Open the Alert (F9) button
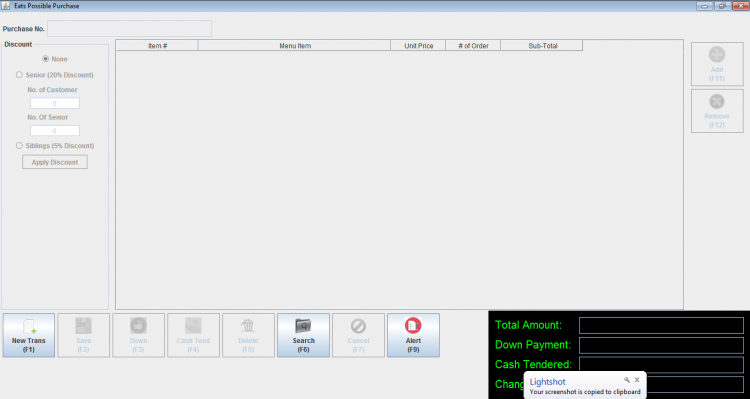The image size is (750, 399). tap(413, 335)
